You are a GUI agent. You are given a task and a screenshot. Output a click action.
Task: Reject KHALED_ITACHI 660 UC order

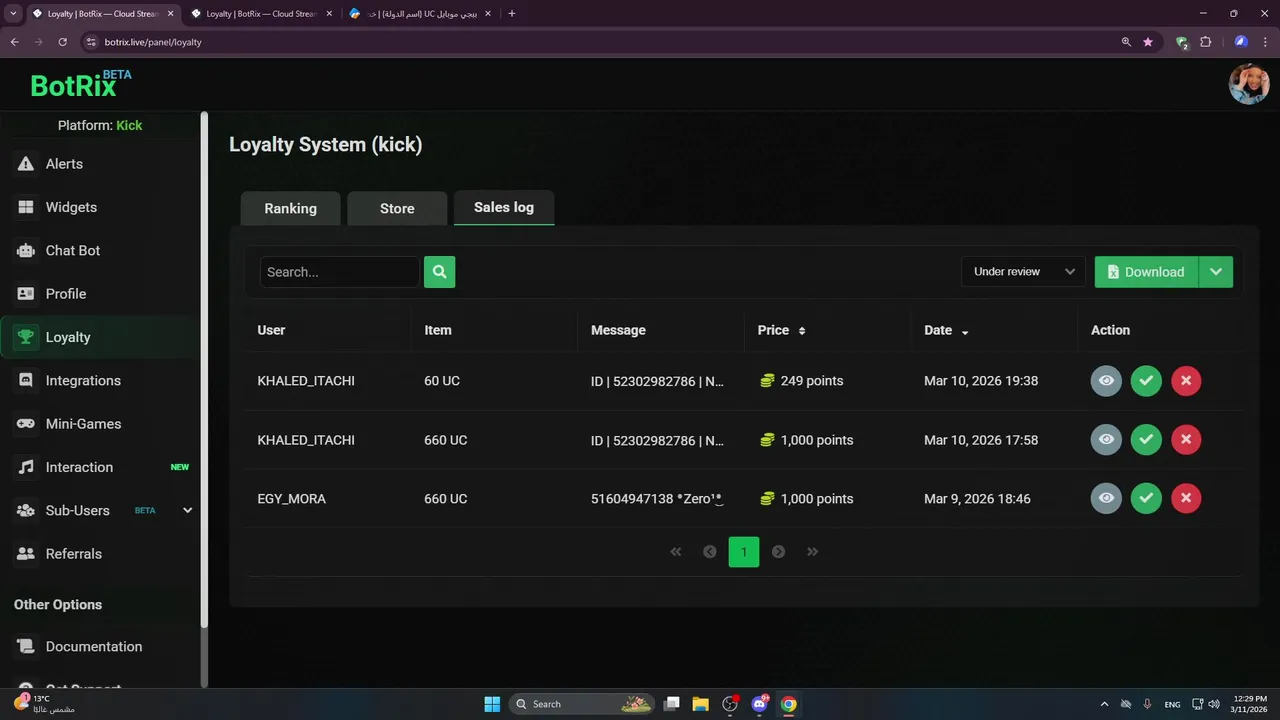(x=1186, y=440)
